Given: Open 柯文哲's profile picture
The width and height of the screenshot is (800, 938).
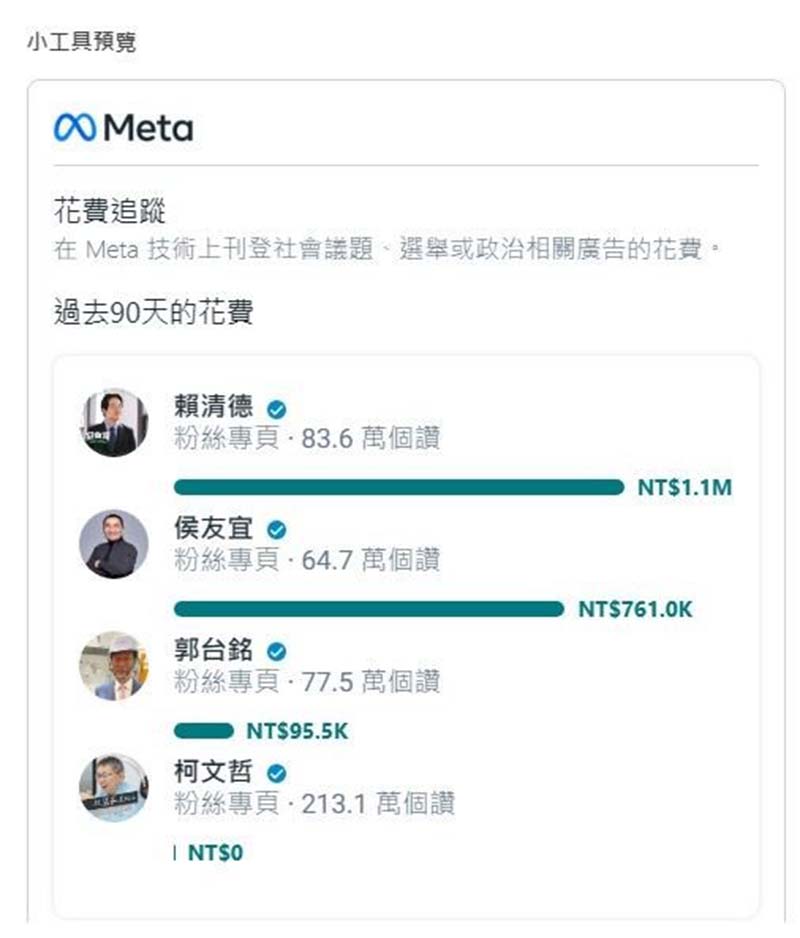Looking at the screenshot, I should click(114, 787).
